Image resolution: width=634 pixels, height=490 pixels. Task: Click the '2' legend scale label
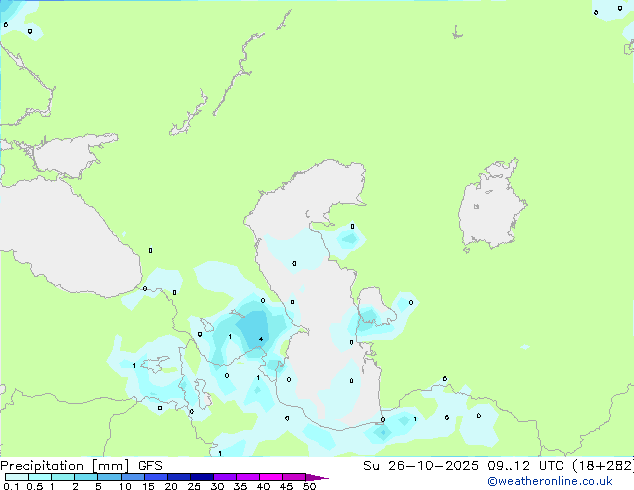(x=75, y=486)
